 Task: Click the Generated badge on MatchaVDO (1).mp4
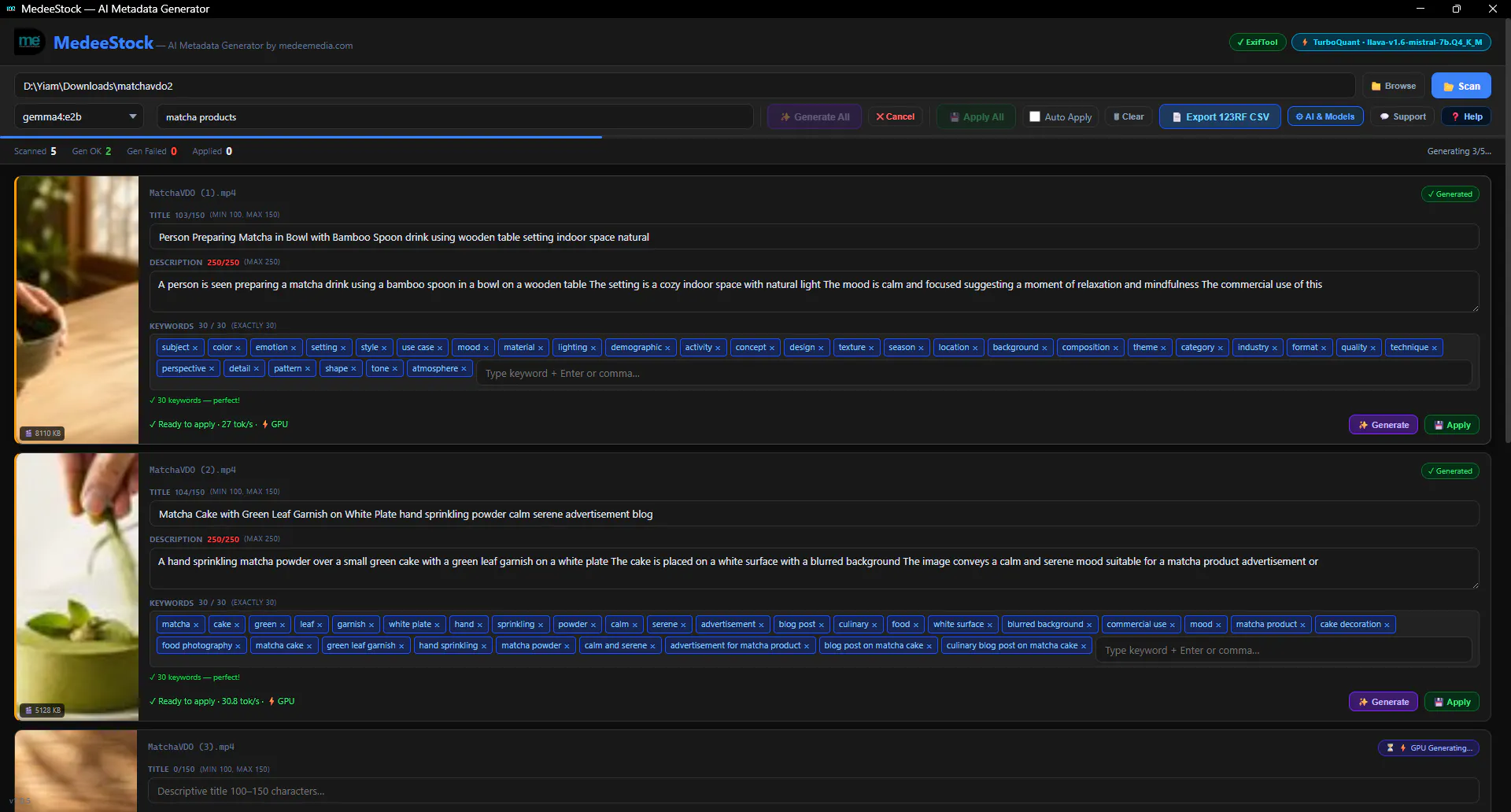[1450, 194]
